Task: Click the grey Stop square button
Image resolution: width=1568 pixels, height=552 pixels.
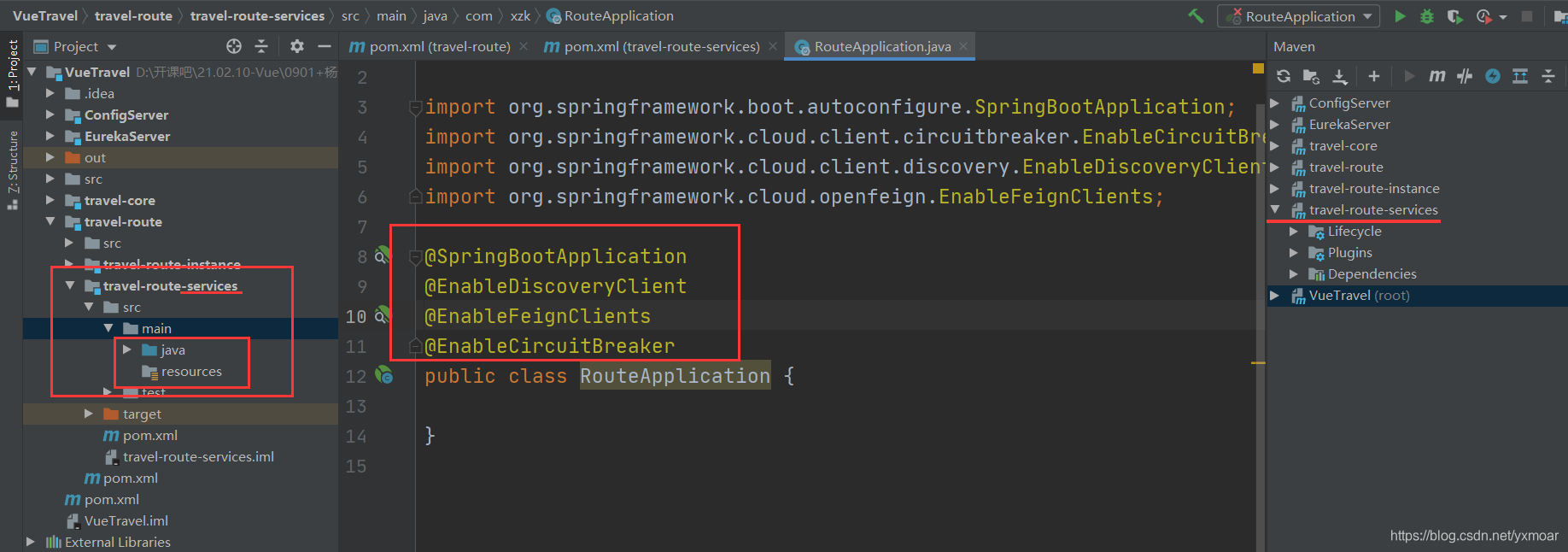Action: click(1527, 16)
